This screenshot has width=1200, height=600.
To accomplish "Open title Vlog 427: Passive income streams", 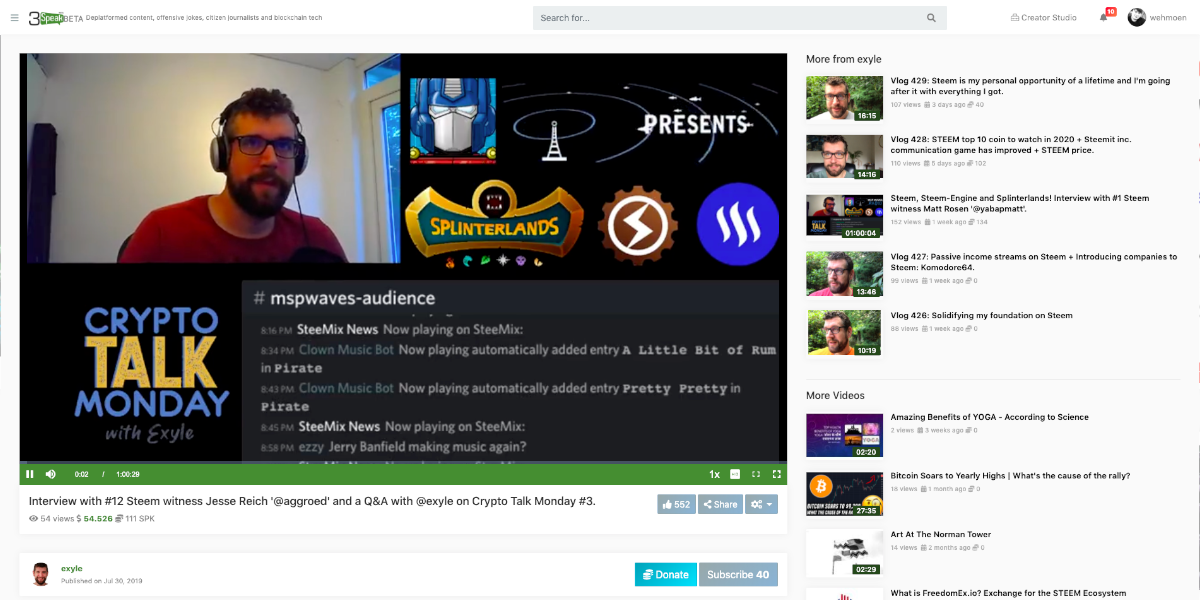I will coord(1034,262).
